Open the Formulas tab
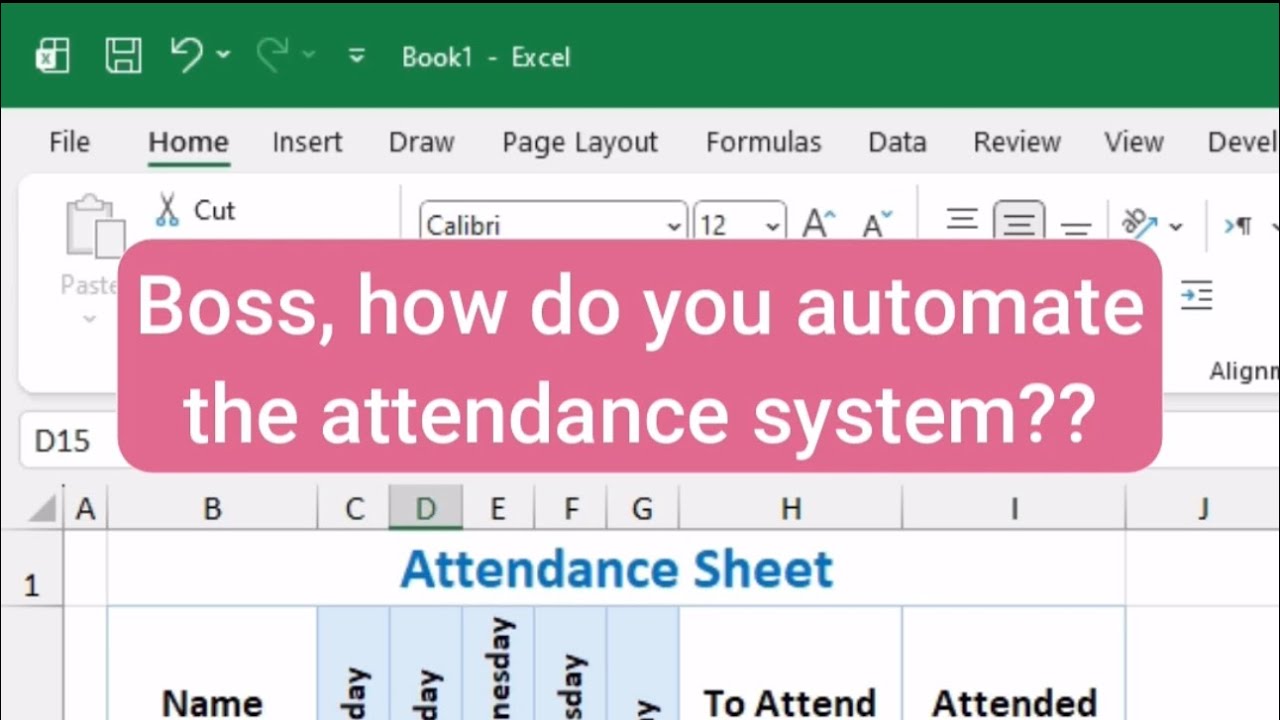Viewport: 1280px width, 720px height. pyautogui.click(x=763, y=142)
